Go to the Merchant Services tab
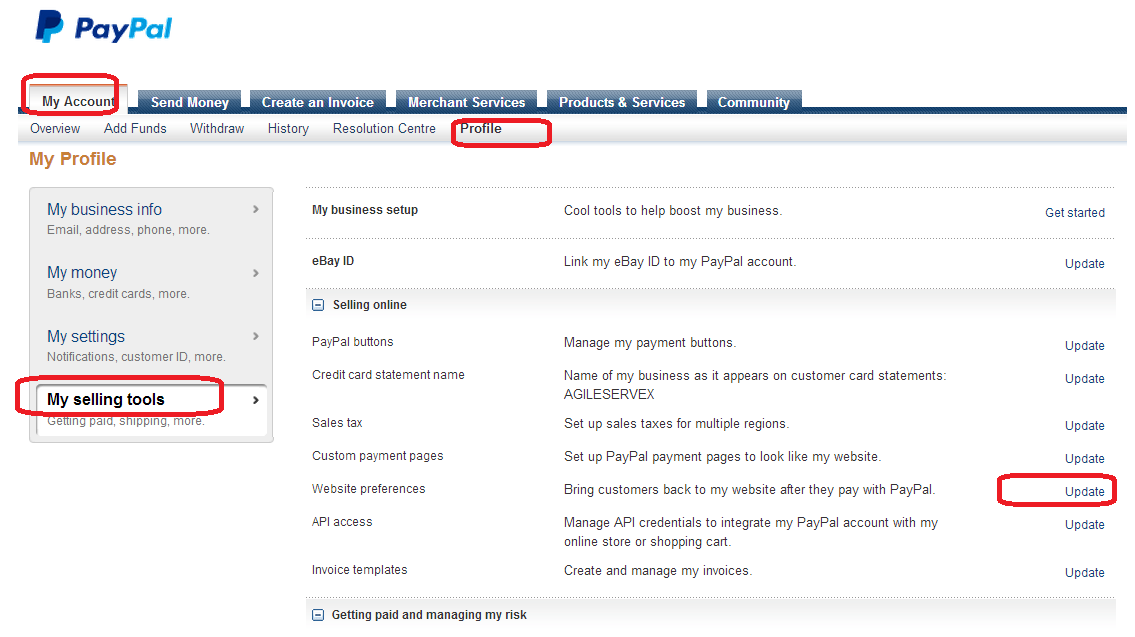Screen dimensions: 1135x637 pyautogui.click(x=467, y=102)
